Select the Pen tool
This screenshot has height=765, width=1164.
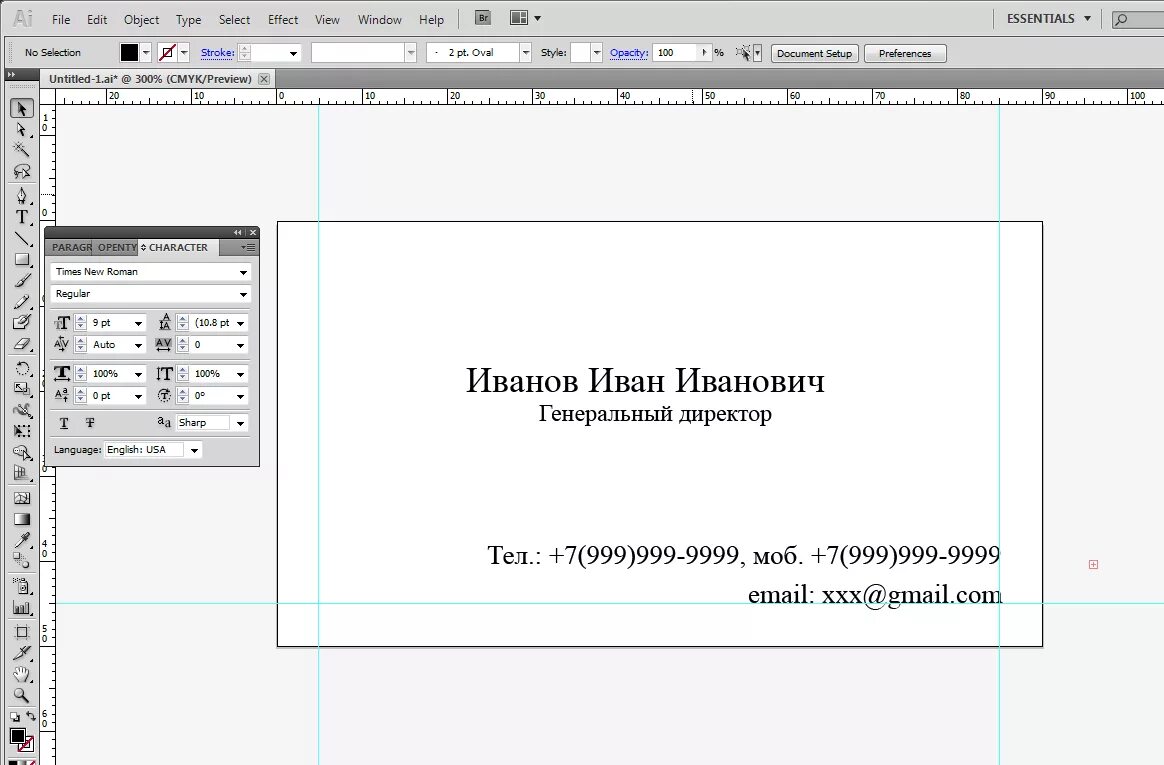click(22, 196)
